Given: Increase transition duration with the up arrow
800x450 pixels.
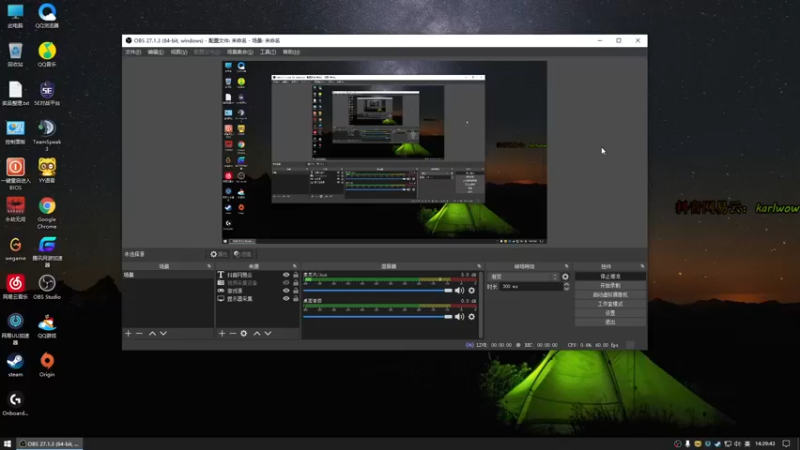Looking at the screenshot, I should pyautogui.click(x=566, y=285).
